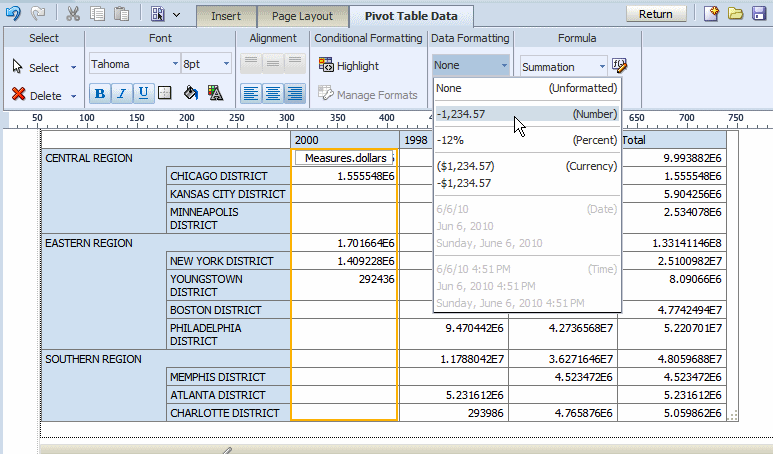Viewport: 773px width, 454px height.
Task: Click the Open folder icon
Action: pyautogui.click(x=735, y=14)
